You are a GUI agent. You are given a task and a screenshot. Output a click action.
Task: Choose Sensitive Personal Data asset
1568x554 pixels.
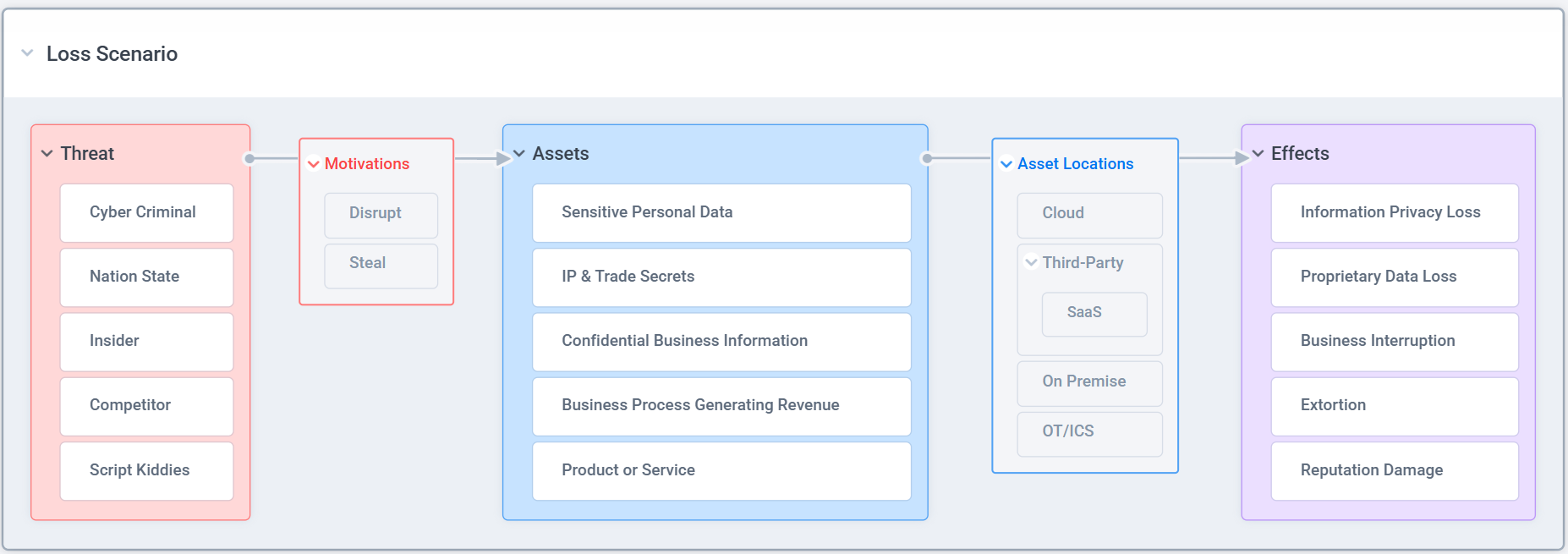coord(721,212)
